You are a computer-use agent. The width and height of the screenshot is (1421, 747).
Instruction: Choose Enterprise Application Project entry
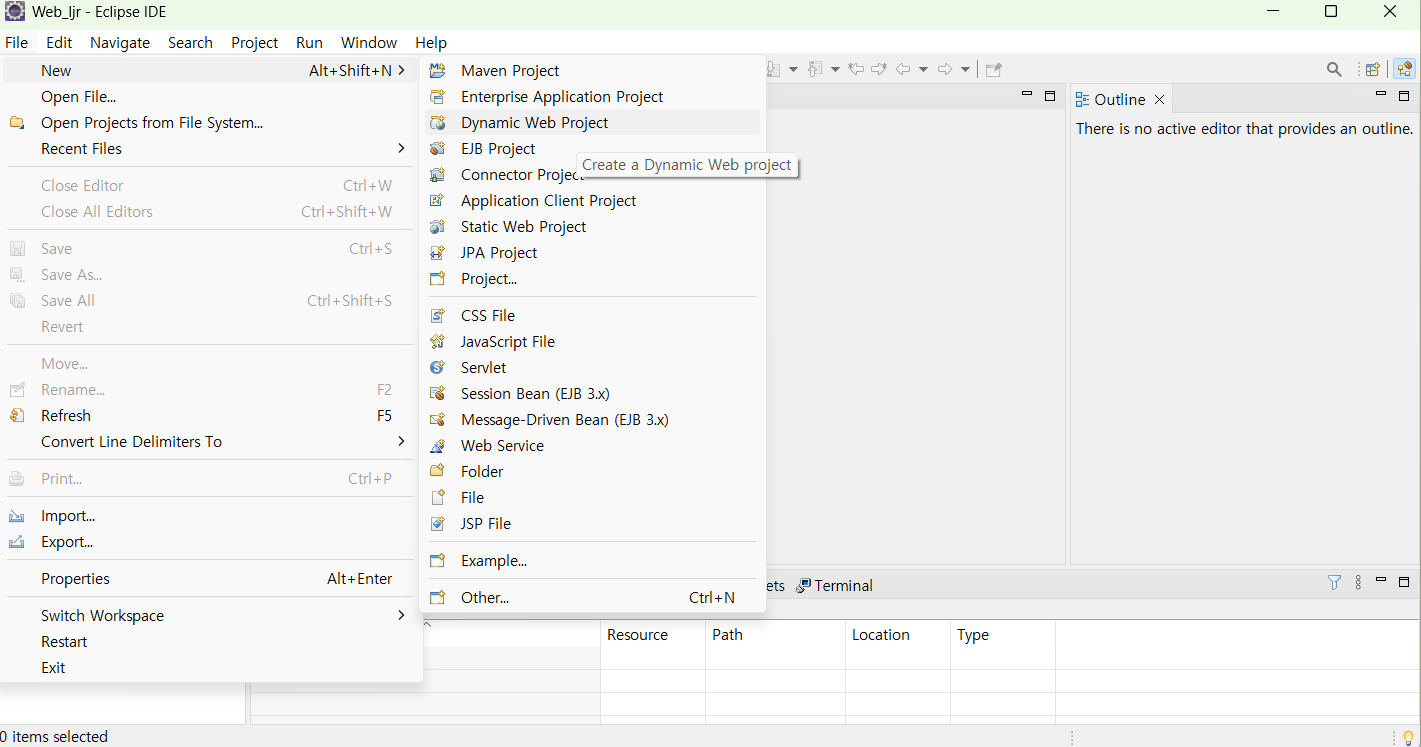(592, 96)
